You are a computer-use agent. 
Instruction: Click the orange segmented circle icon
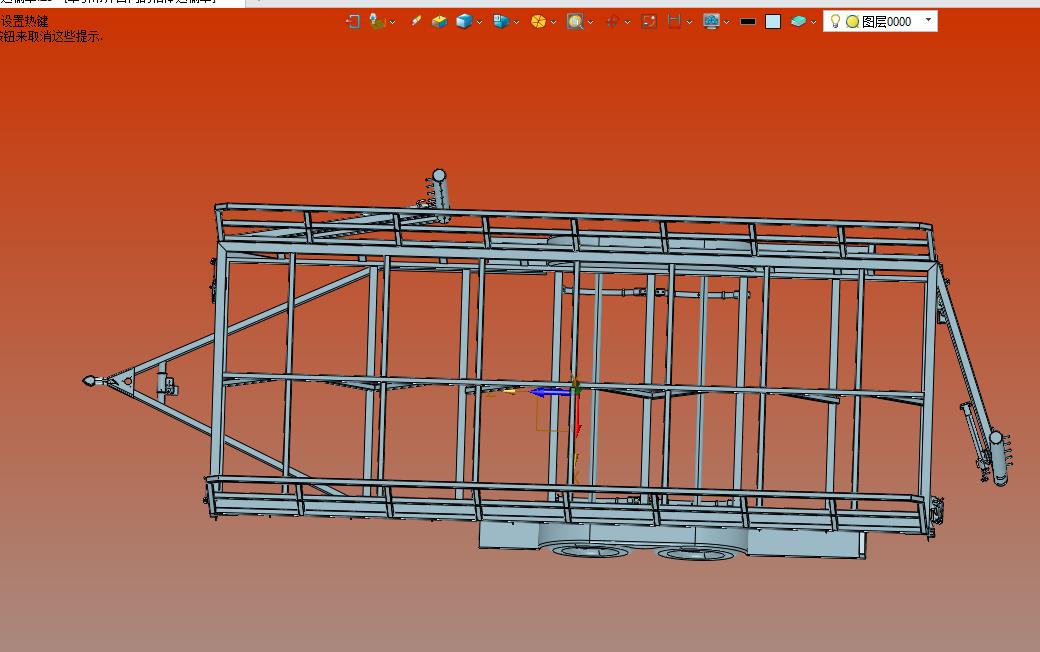[538, 22]
